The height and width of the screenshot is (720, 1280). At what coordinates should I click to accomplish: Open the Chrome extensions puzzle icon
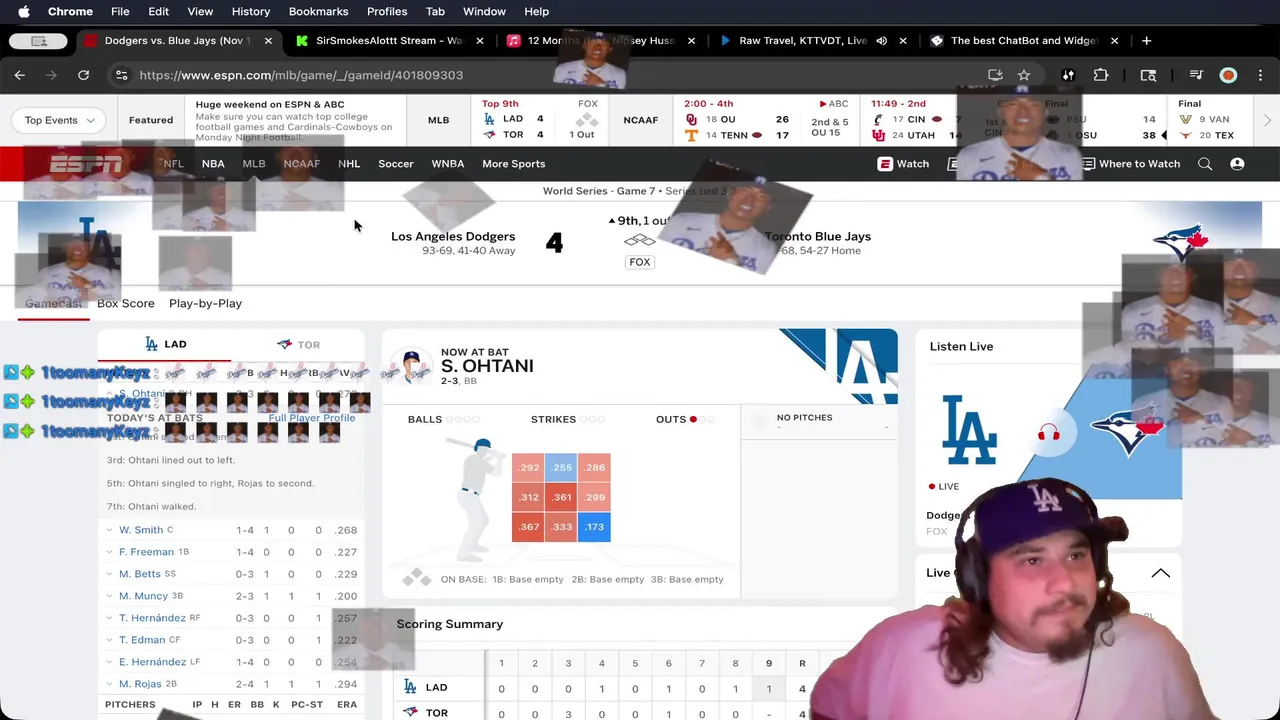(x=1101, y=75)
